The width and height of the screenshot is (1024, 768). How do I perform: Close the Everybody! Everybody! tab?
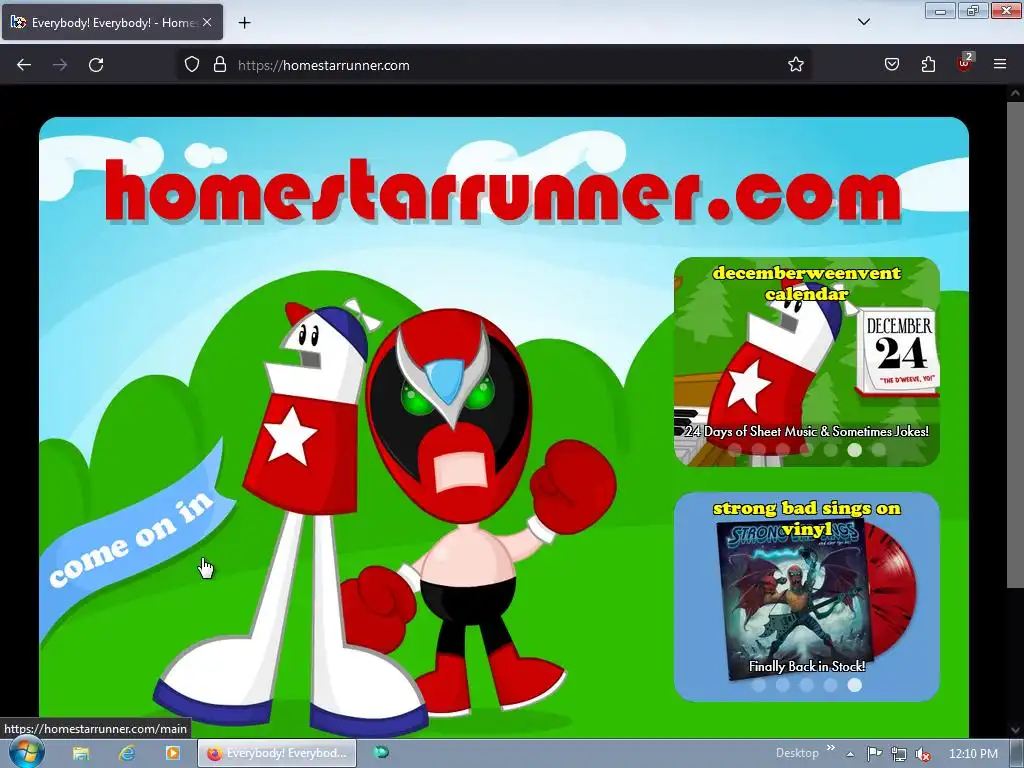207,22
